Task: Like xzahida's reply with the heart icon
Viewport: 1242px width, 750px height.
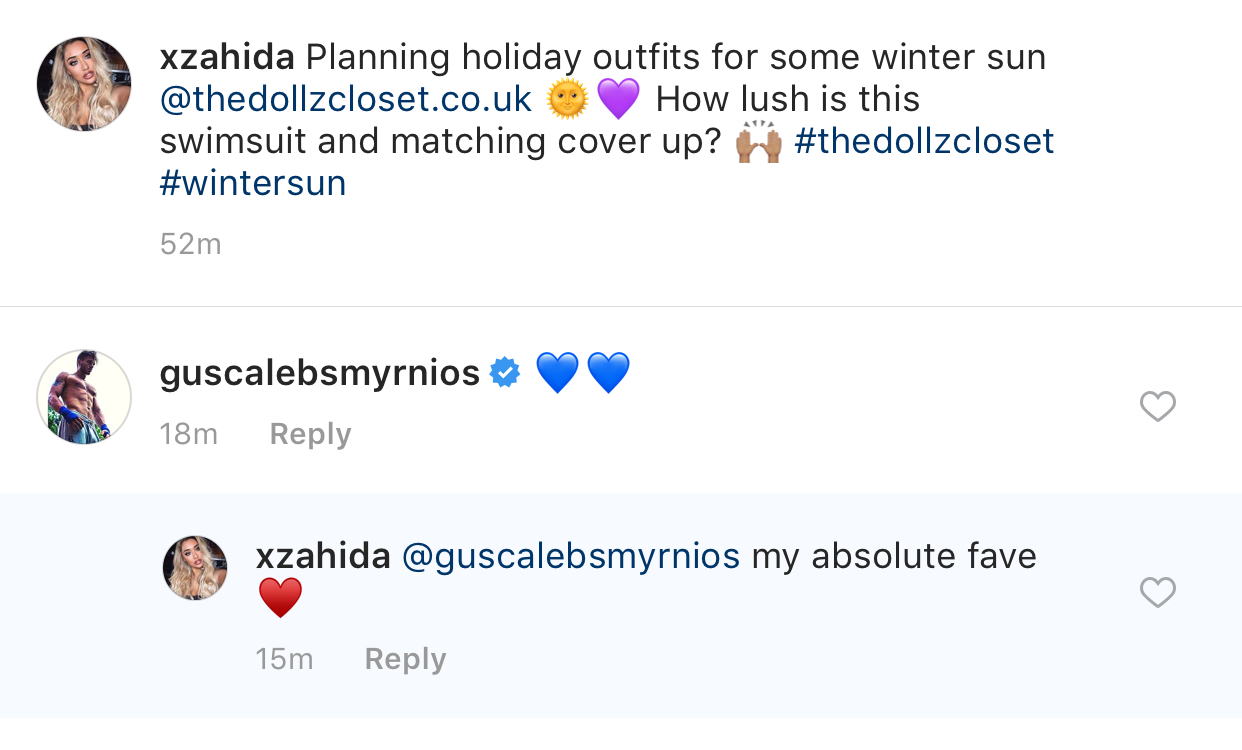Action: (x=1158, y=592)
